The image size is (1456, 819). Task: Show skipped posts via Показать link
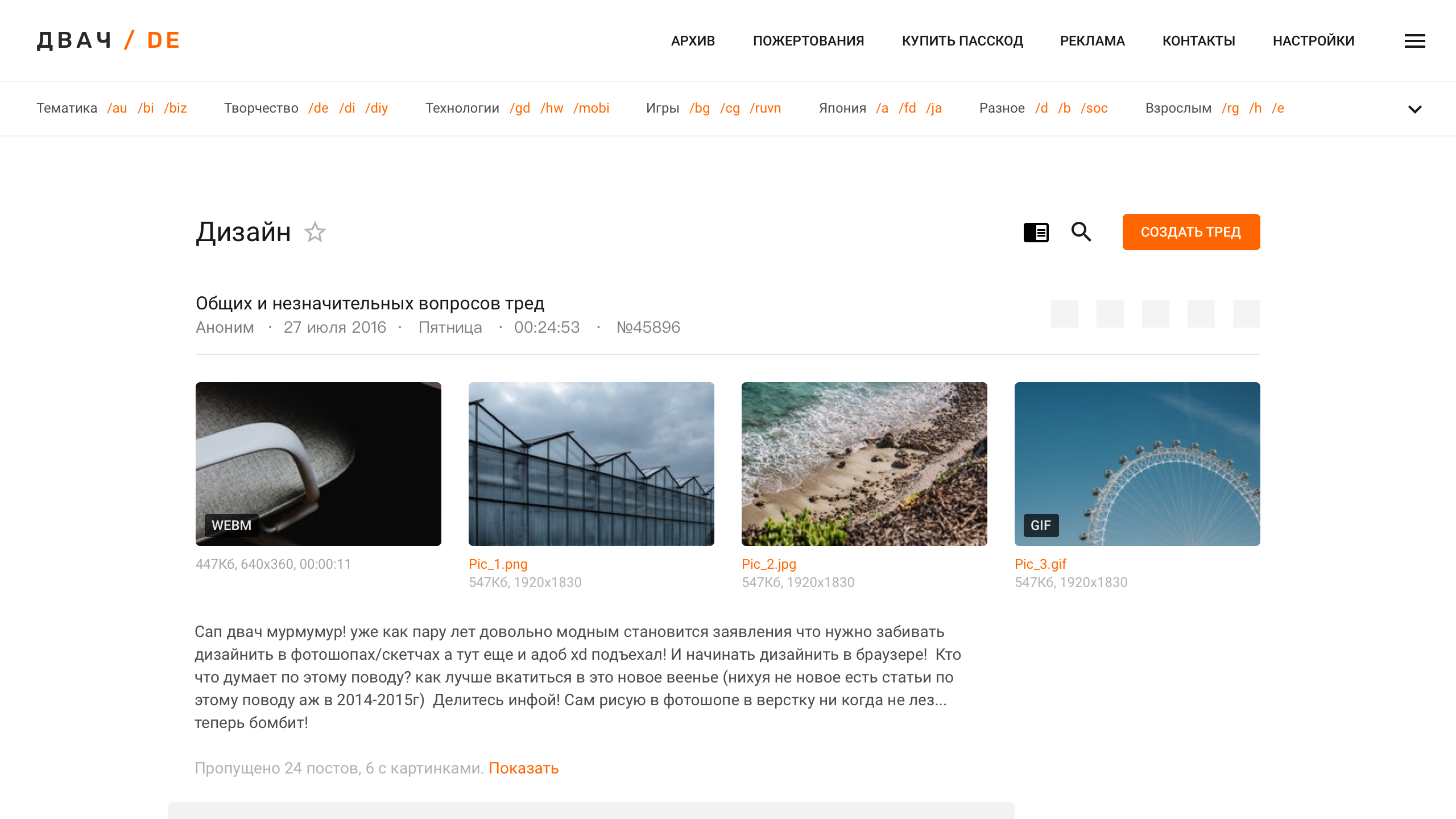(x=524, y=768)
